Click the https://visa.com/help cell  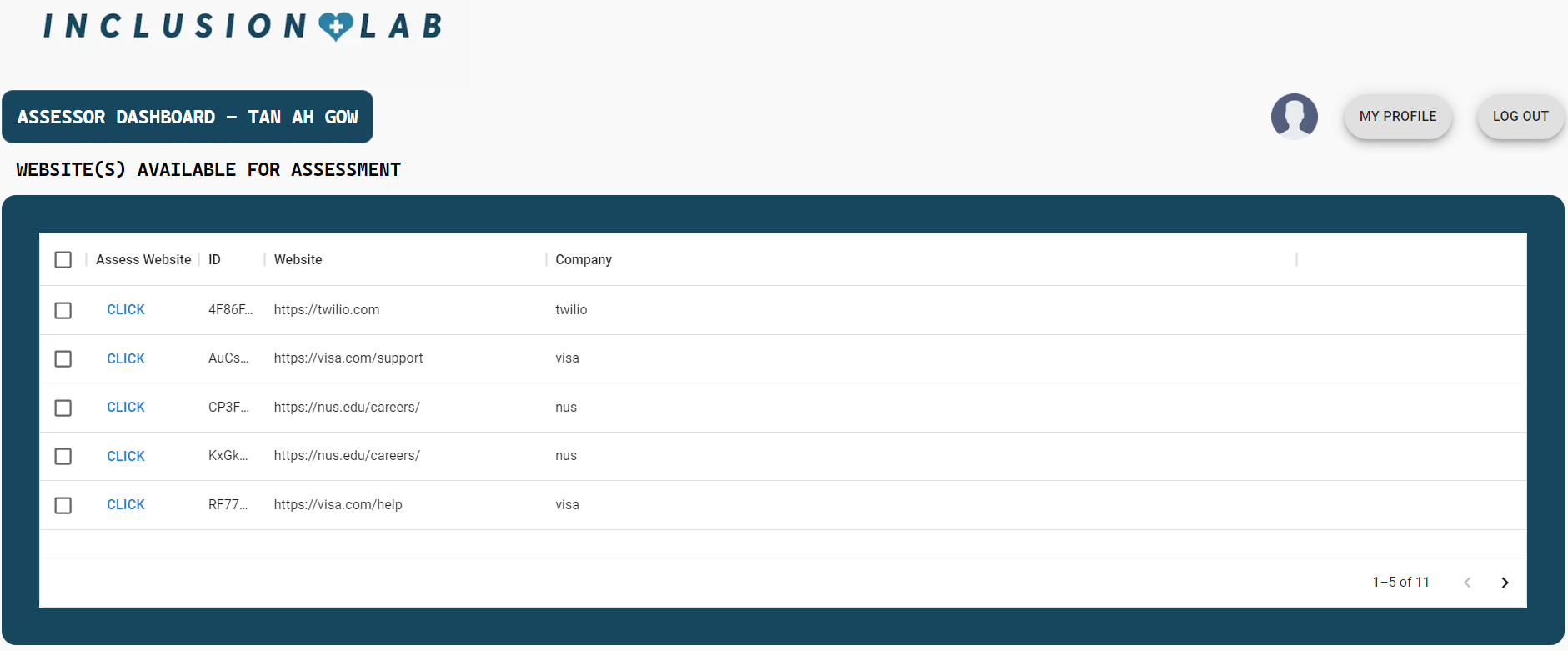pyautogui.click(x=338, y=504)
